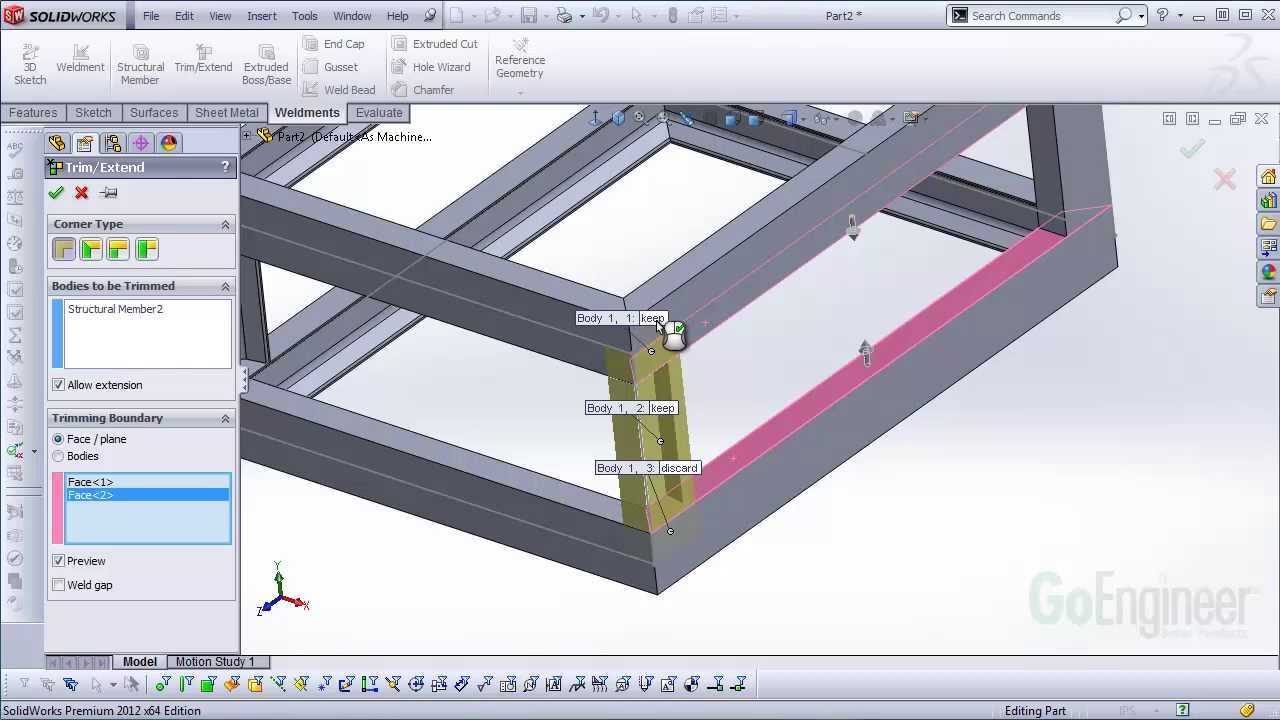Click the 3D Sketch tool
The width and height of the screenshot is (1280, 720).
click(30, 65)
